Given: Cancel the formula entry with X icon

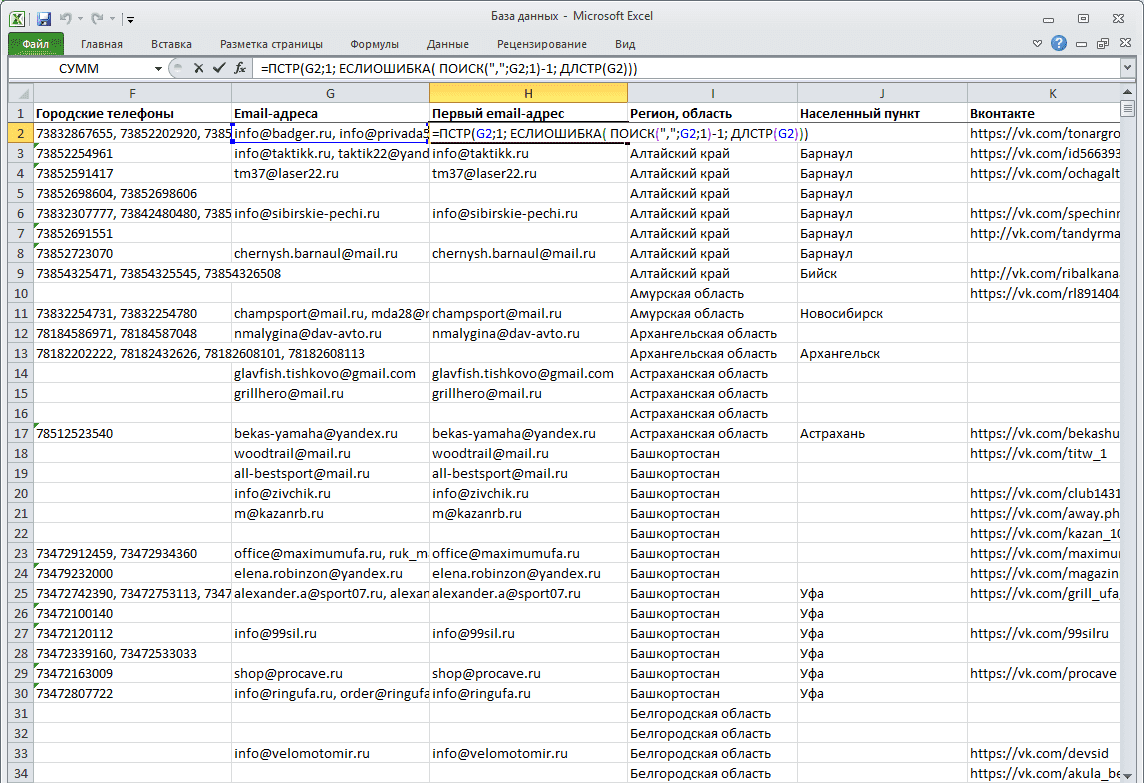Looking at the screenshot, I should coord(198,68).
